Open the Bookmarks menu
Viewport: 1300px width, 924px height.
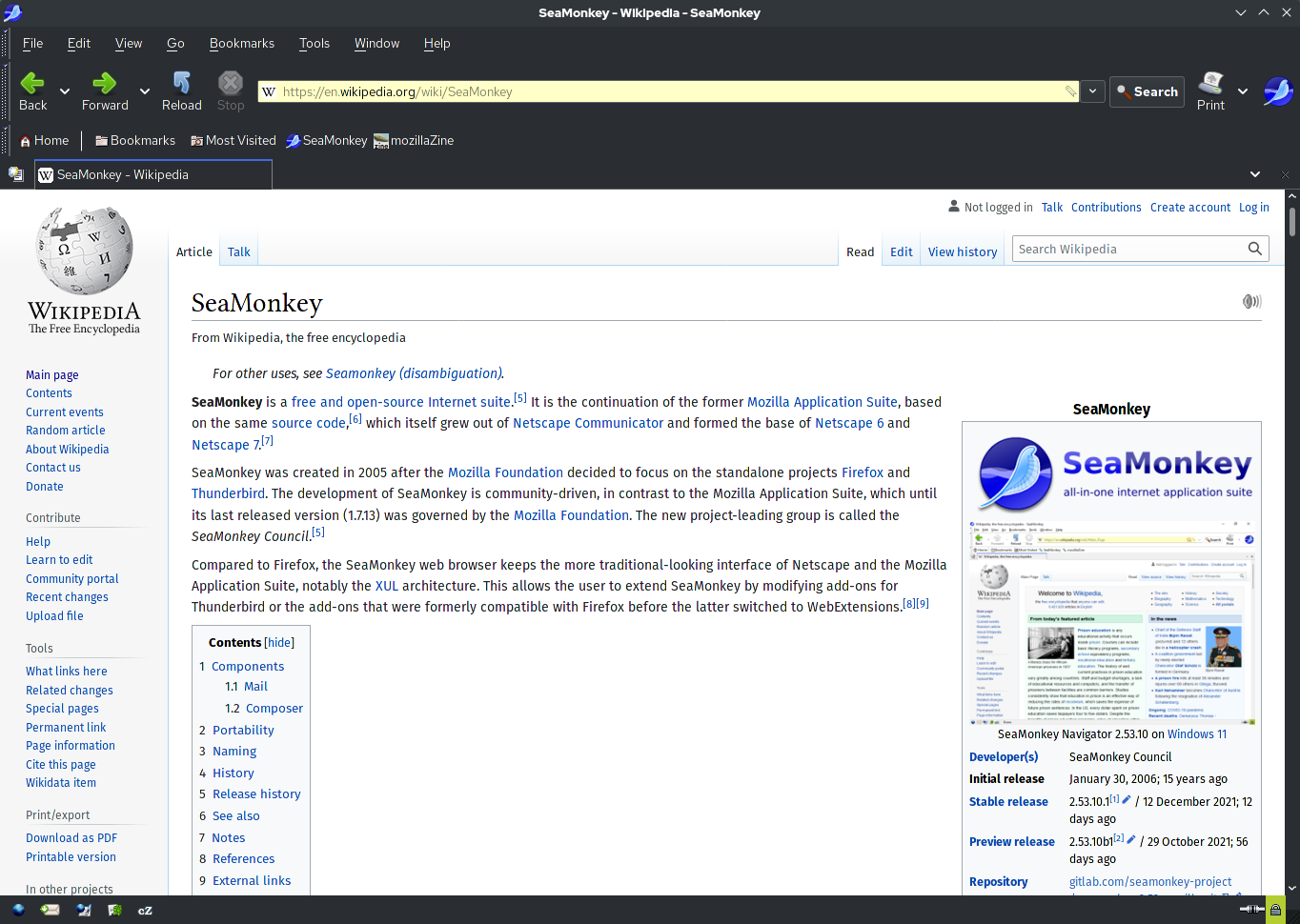click(242, 43)
